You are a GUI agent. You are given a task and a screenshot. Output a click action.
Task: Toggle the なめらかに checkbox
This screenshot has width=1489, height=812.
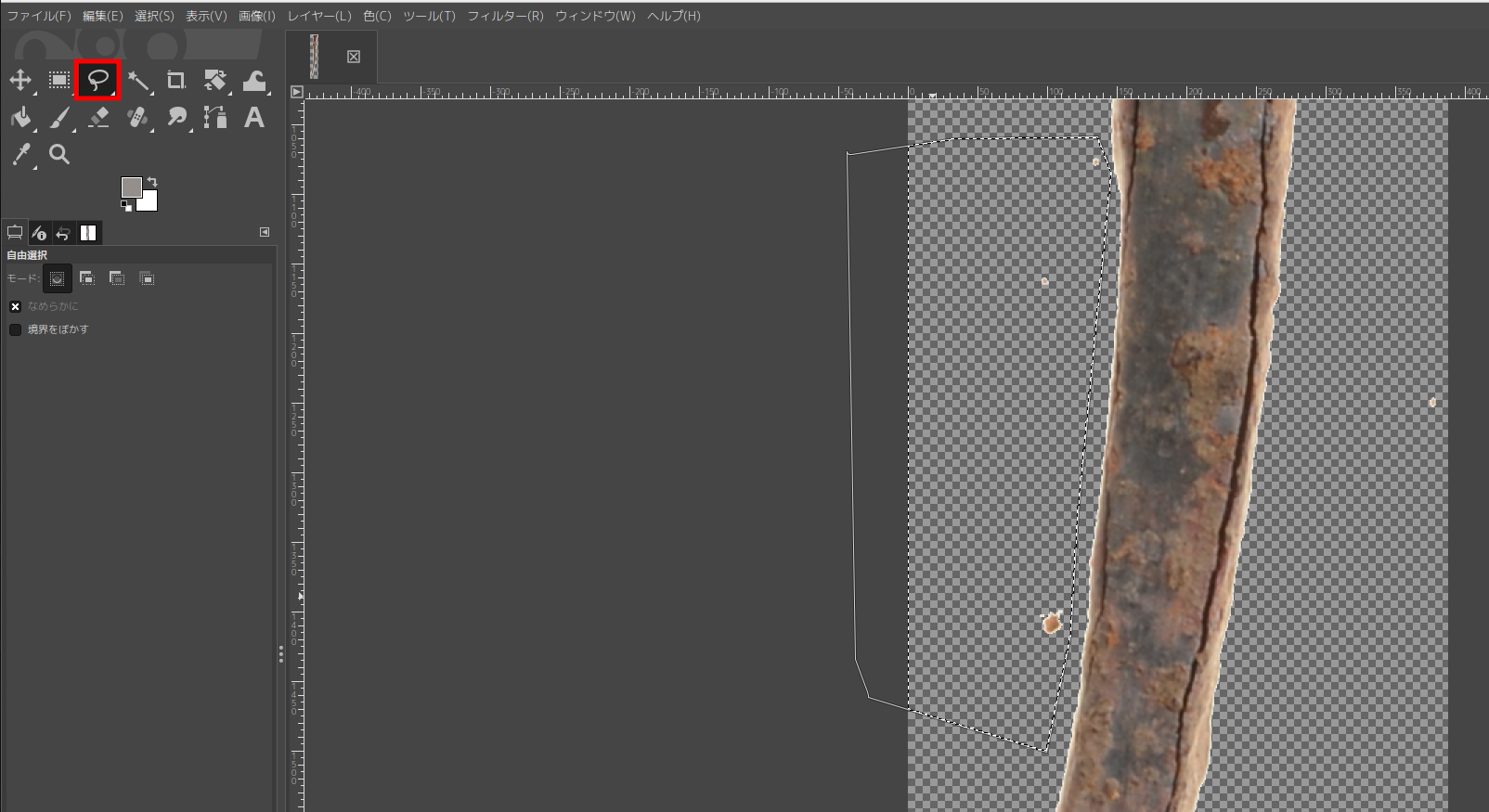(15, 306)
